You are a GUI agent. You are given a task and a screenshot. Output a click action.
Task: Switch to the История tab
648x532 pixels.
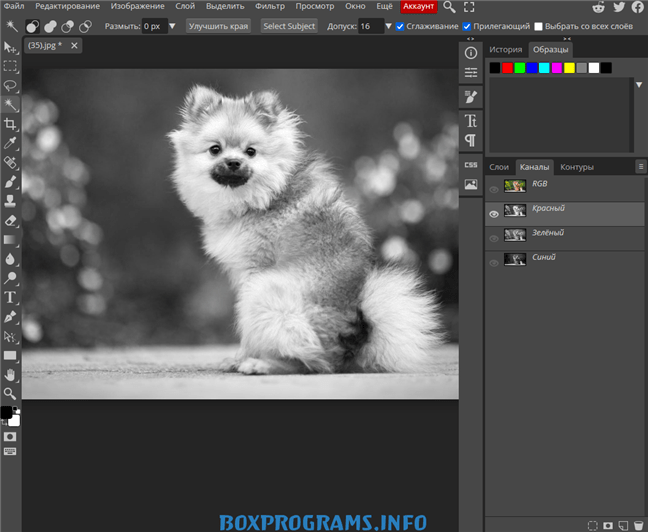click(506, 50)
